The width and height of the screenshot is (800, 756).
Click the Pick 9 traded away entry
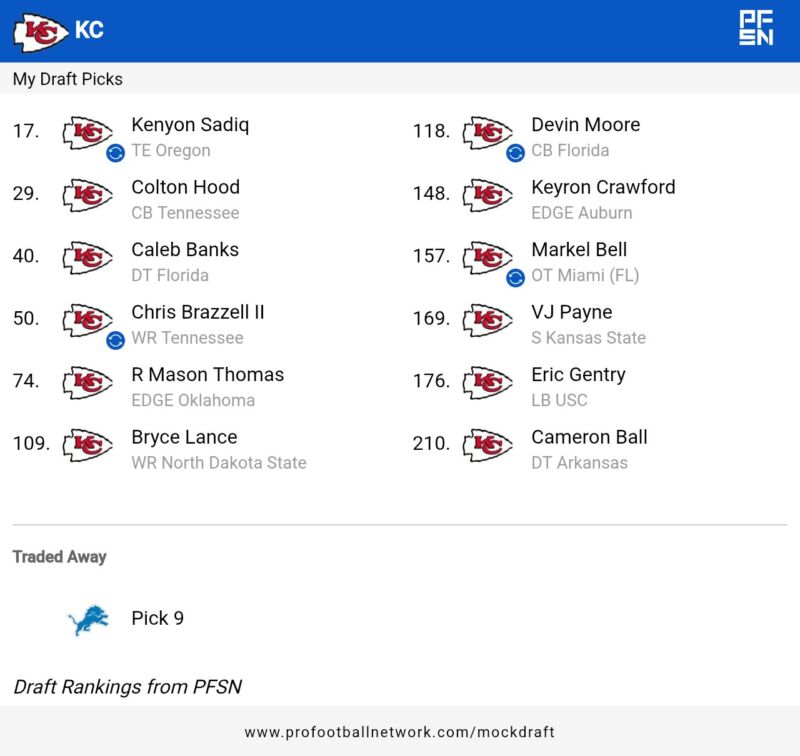[x=157, y=618]
